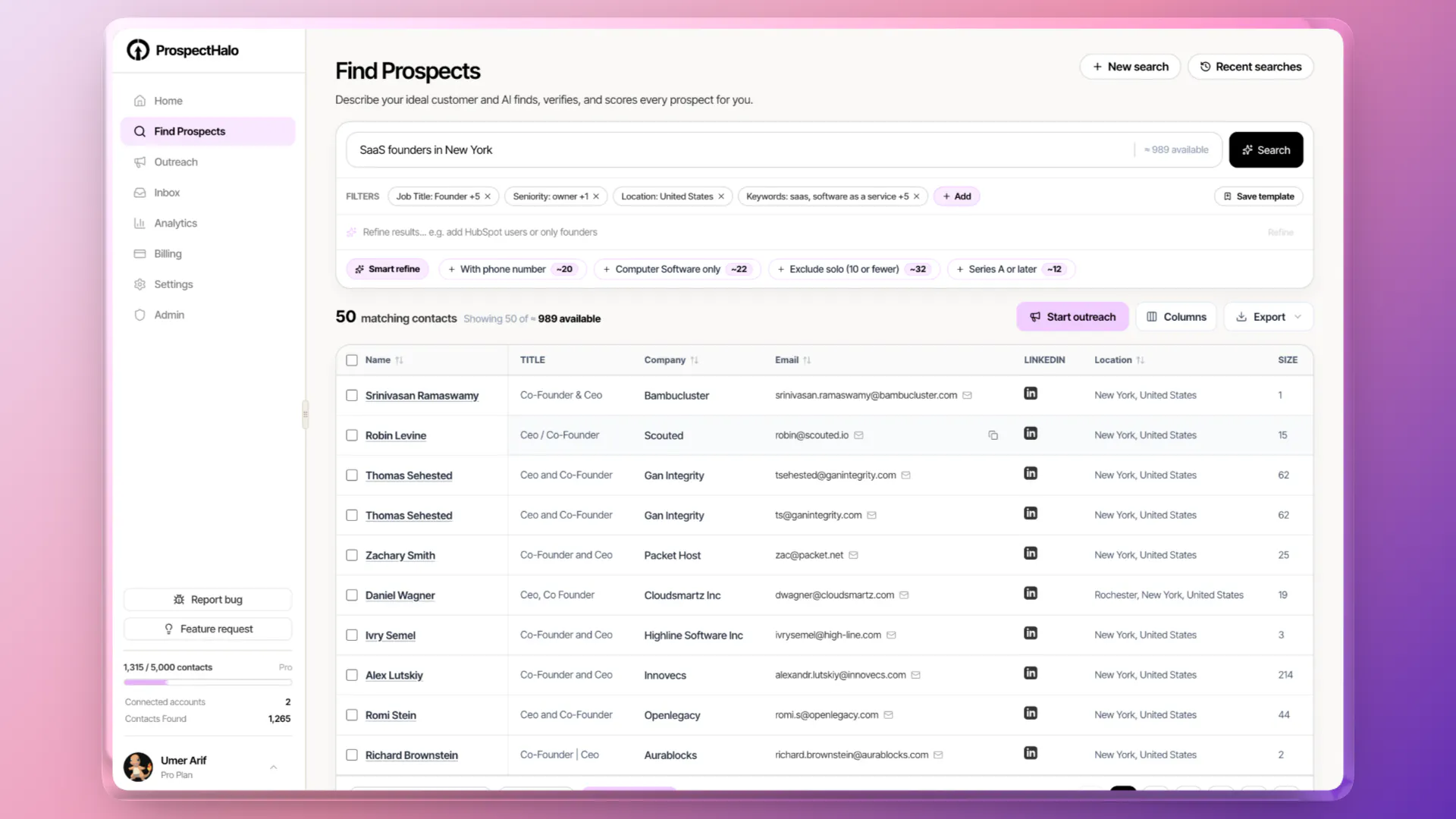The width and height of the screenshot is (1456, 819).
Task: Open Billing in the sidebar
Action: coord(208,254)
